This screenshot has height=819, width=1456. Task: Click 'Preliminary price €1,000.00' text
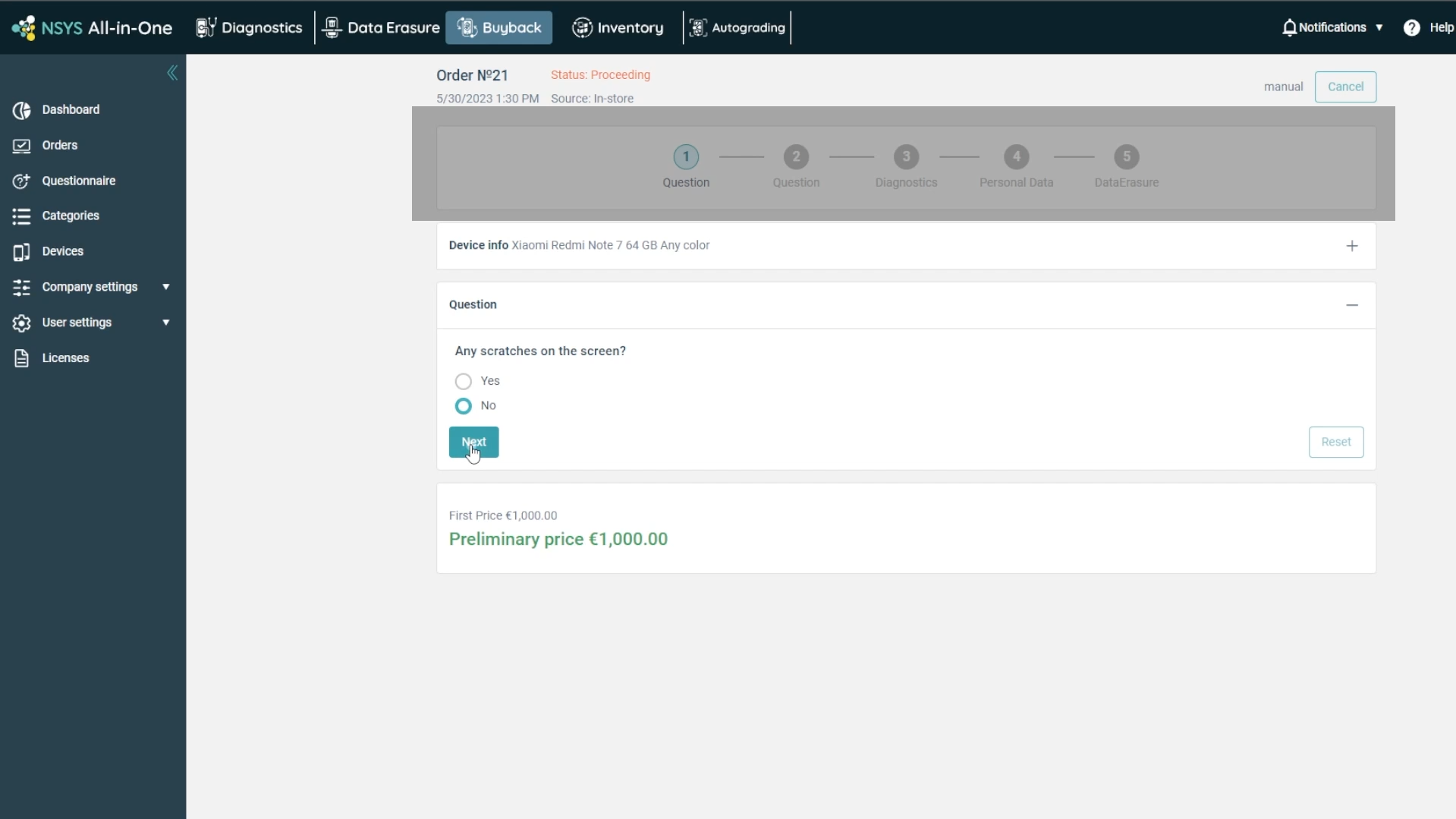[x=558, y=539]
